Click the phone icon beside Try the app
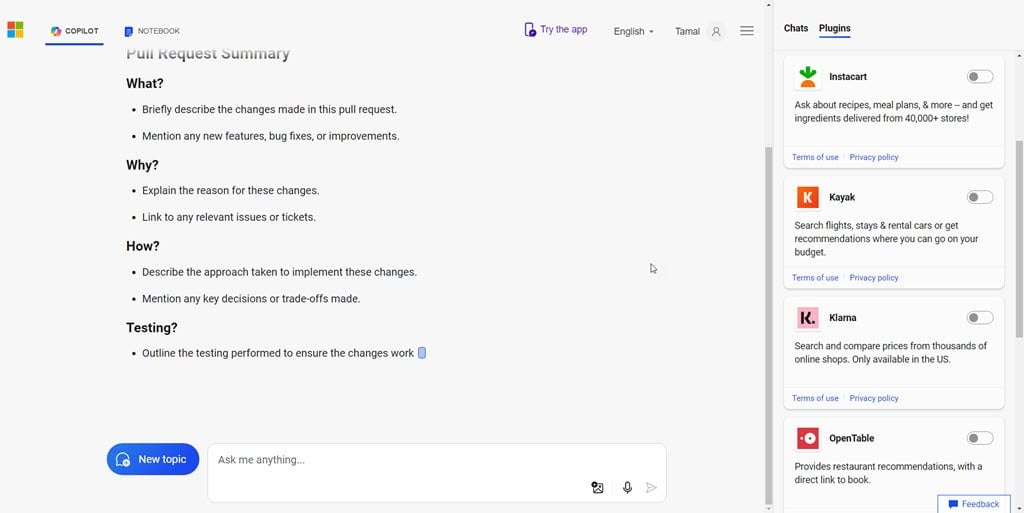The height and width of the screenshot is (513, 1024). point(530,29)
